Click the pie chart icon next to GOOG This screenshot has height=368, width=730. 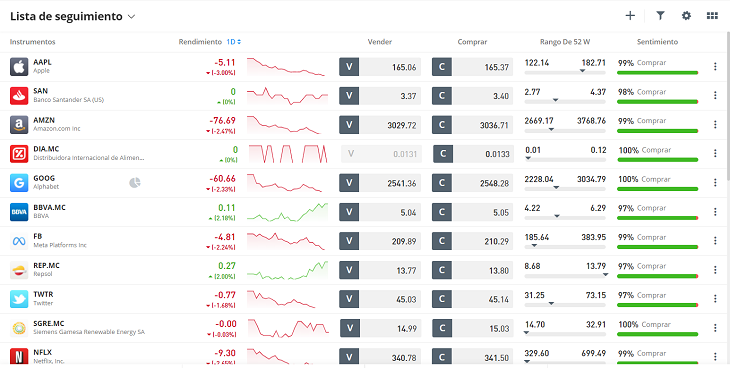coord(135,183)
